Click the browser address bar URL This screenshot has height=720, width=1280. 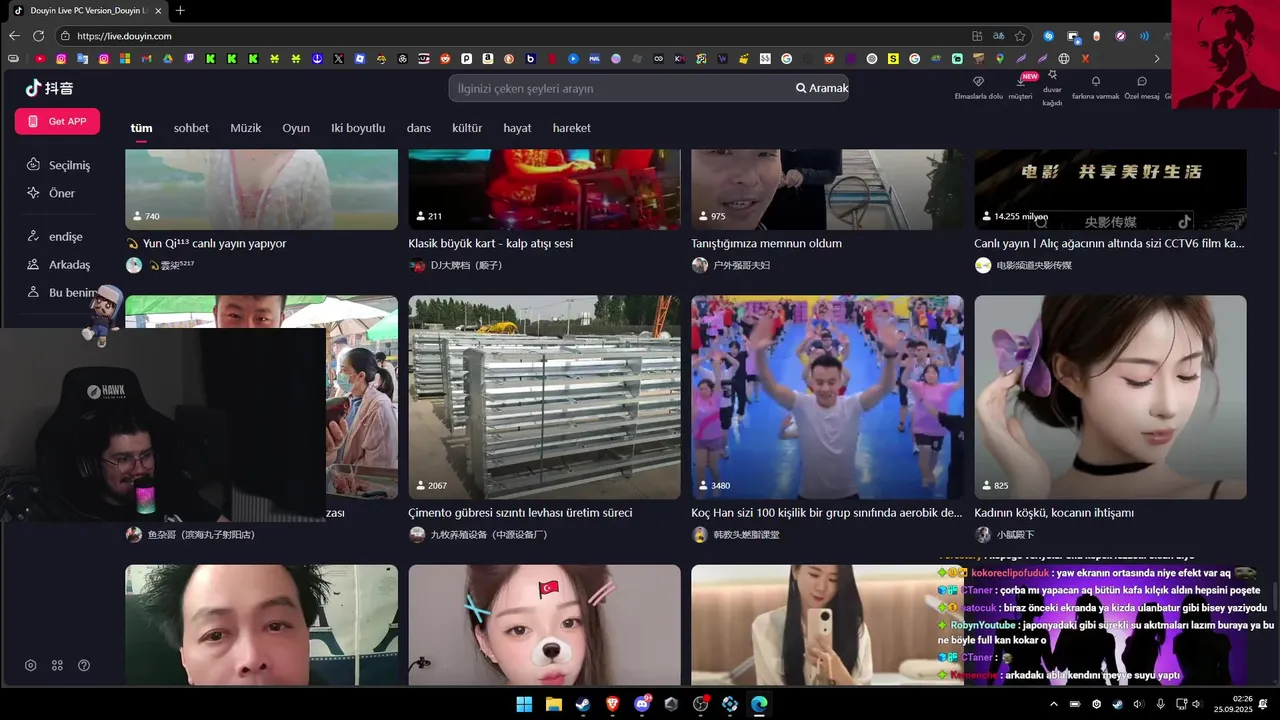[124, 36]
